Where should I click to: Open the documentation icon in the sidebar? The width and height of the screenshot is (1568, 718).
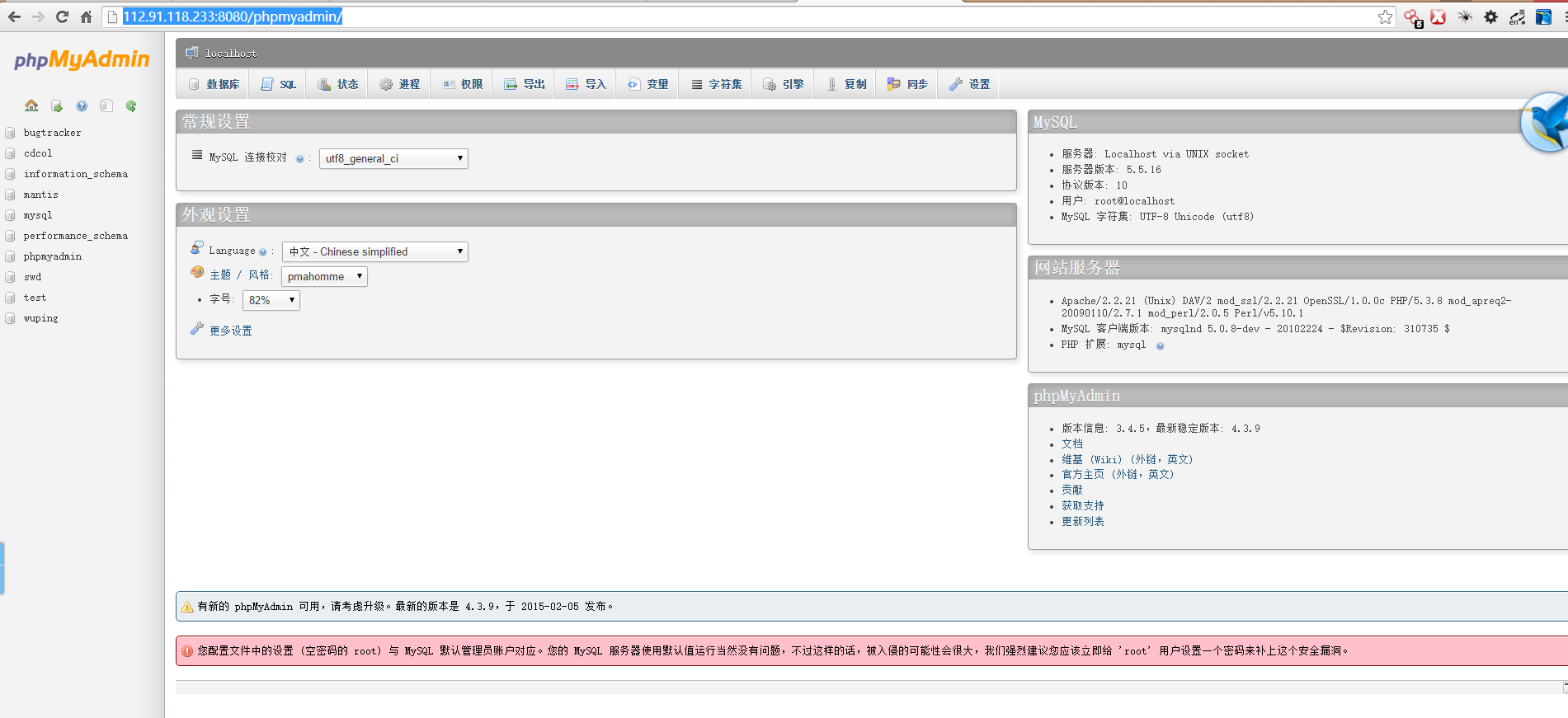coord(82,106)
